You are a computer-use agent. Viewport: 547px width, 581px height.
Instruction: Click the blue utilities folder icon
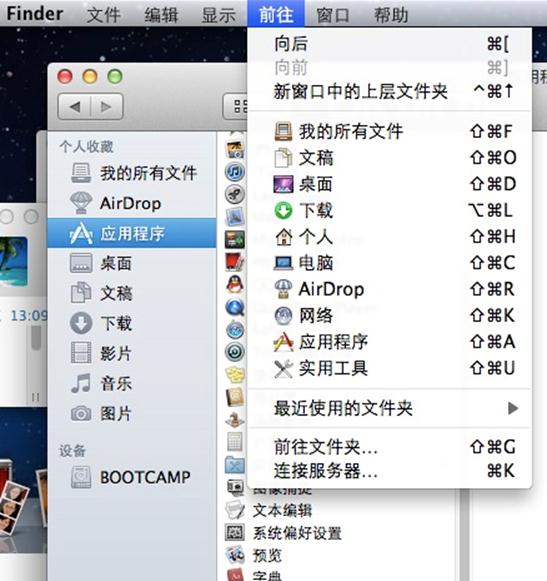point(235,465)
